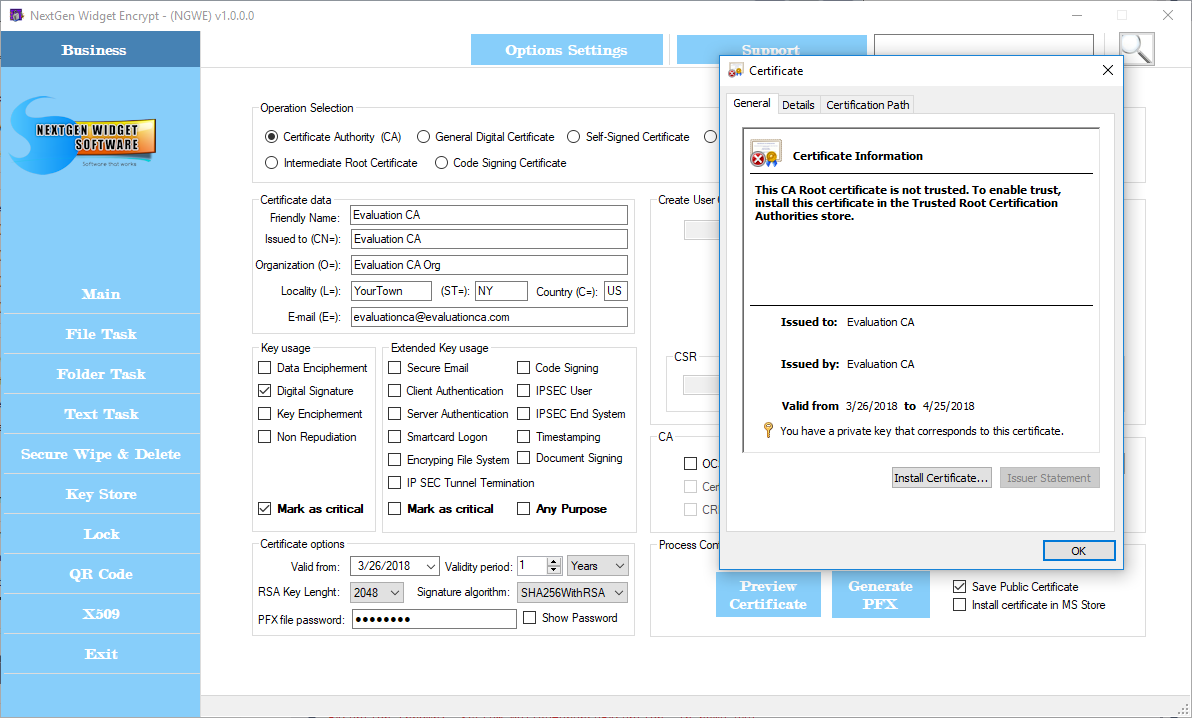Click Preview Certificate button

point(768,595)
